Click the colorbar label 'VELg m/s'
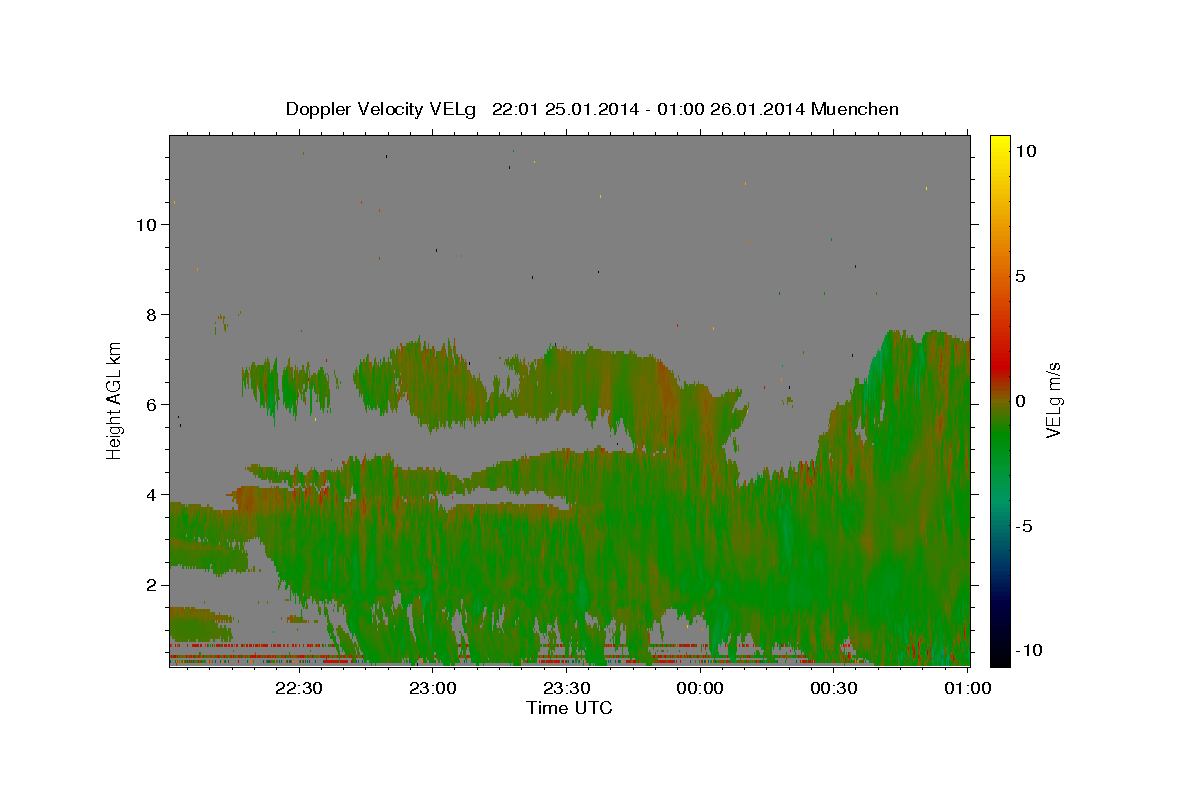The image size is (1200, 800). (x=1053, y=401)
